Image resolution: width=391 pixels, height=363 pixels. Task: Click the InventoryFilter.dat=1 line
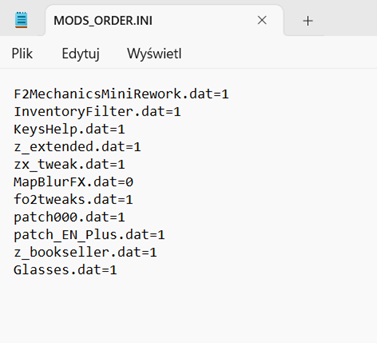[97, 112]
